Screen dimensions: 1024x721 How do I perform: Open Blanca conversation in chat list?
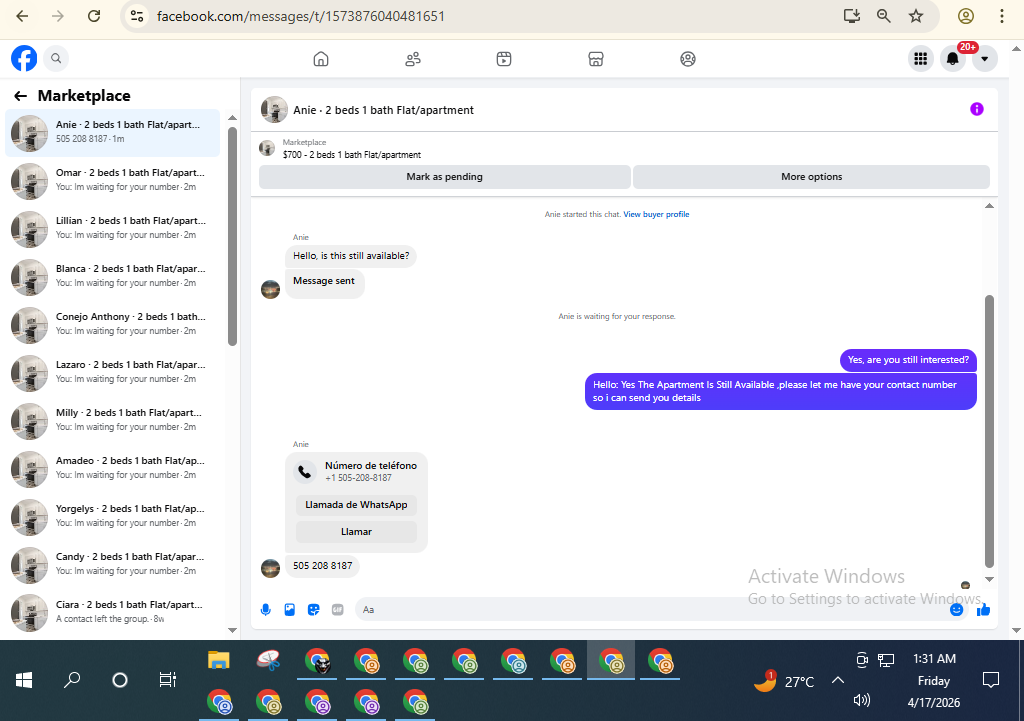[x=112, y=277]
